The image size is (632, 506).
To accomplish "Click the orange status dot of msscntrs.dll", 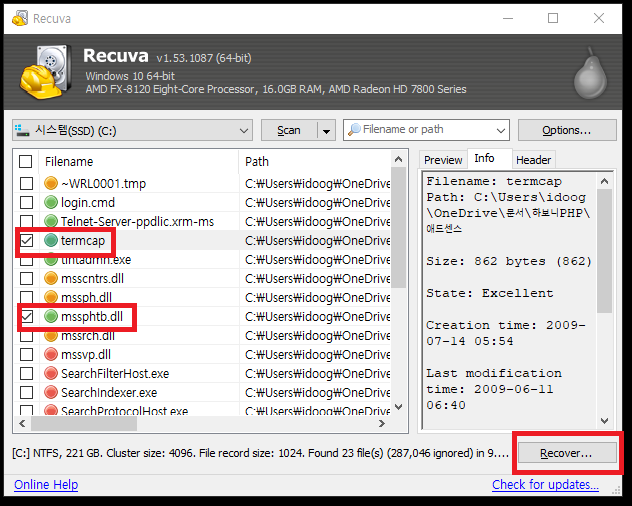I will [51, 278].
